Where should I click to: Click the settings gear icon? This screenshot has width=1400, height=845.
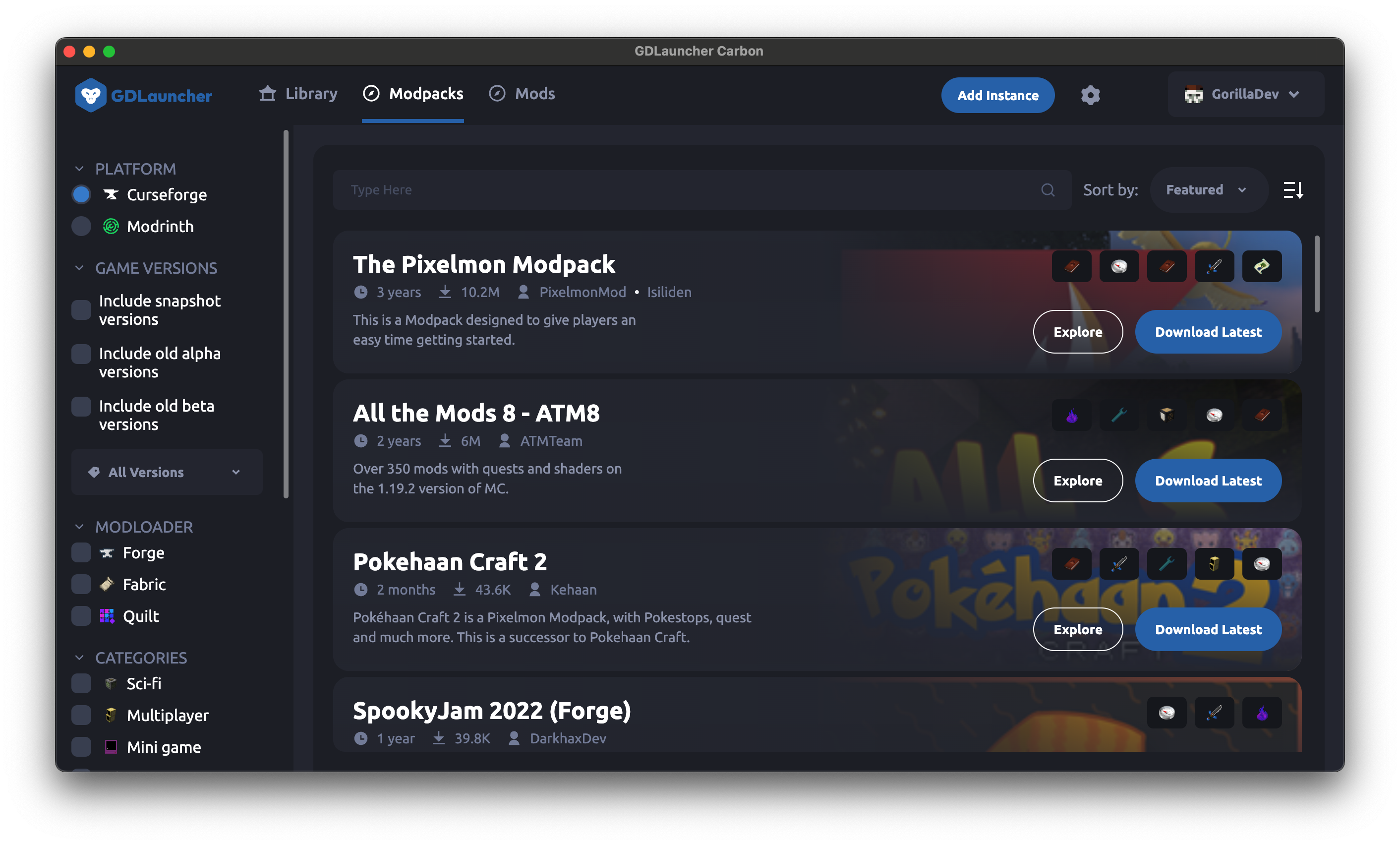click(x=1090, y=94)
